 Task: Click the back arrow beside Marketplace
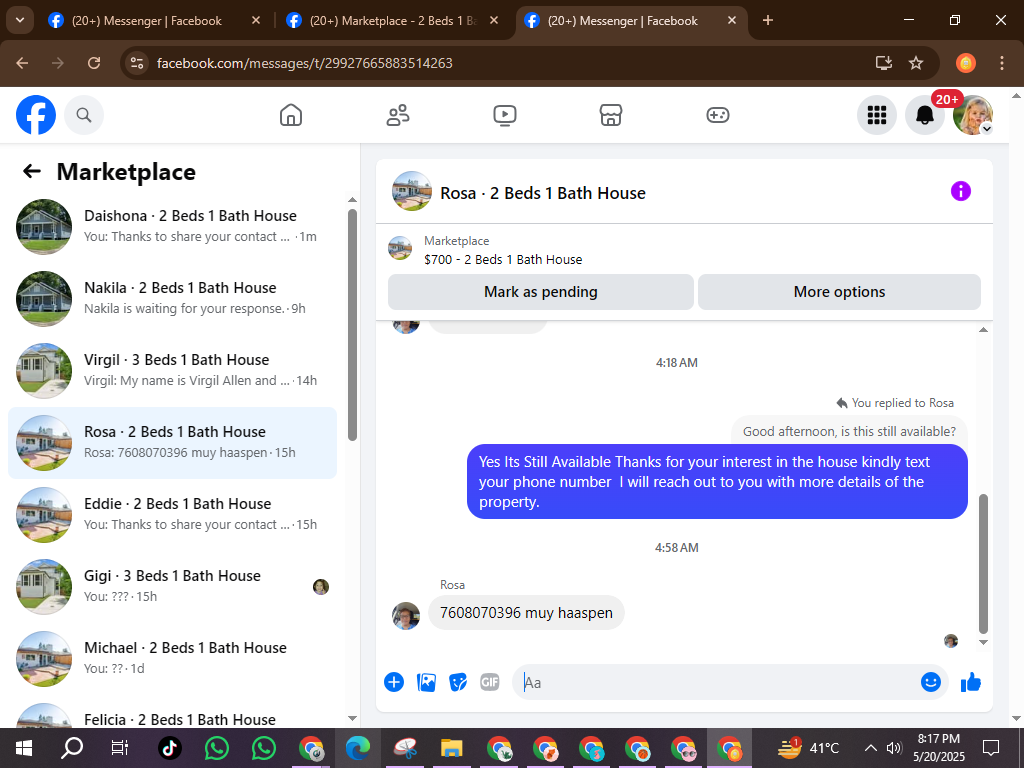click(32, 171)
